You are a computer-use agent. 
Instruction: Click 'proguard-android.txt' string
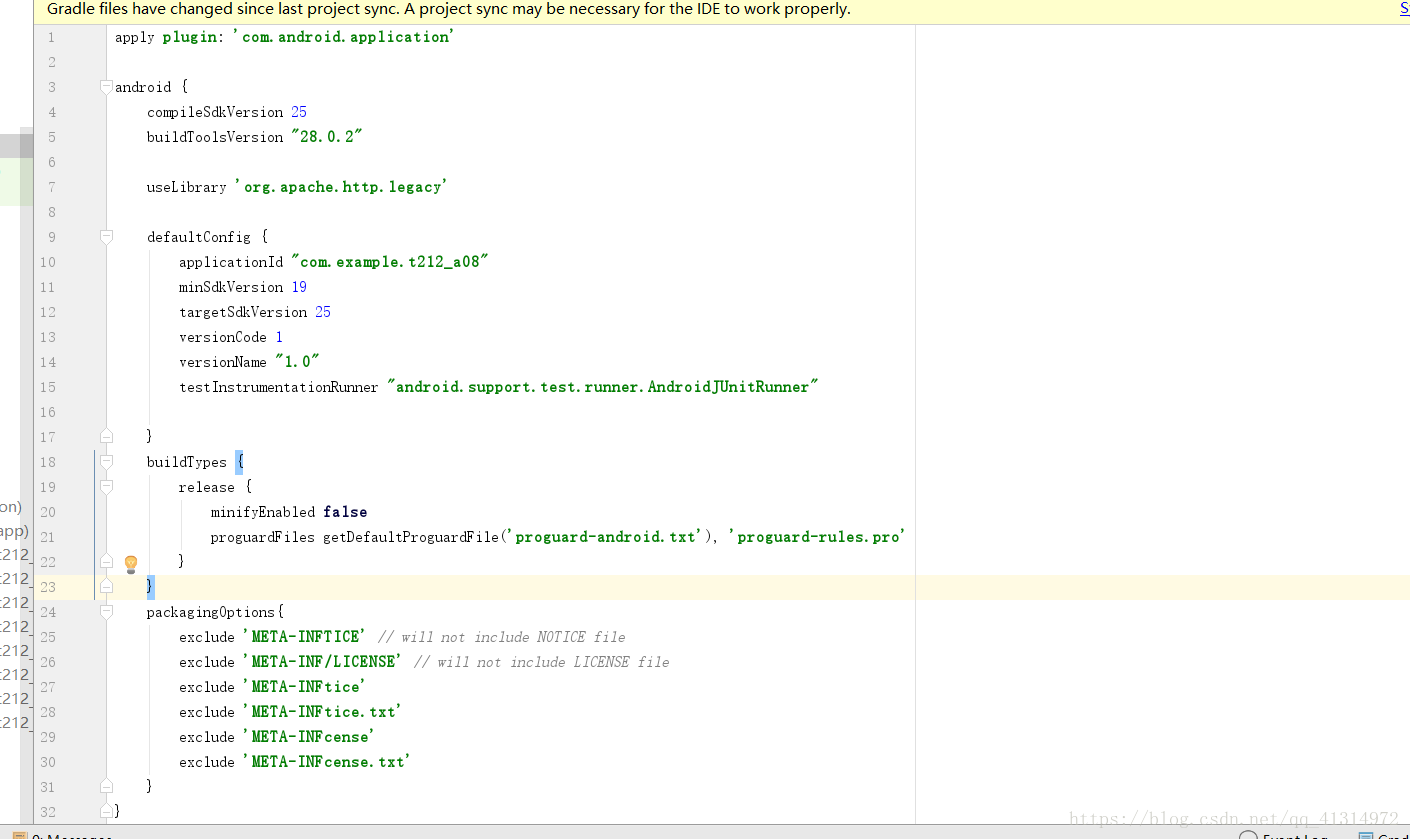pyautogui.click(x=603, y=537)
